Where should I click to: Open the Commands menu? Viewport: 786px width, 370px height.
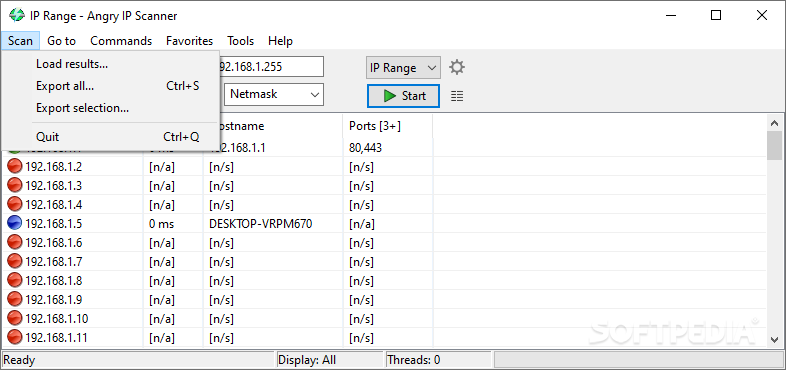pos(121,41)
